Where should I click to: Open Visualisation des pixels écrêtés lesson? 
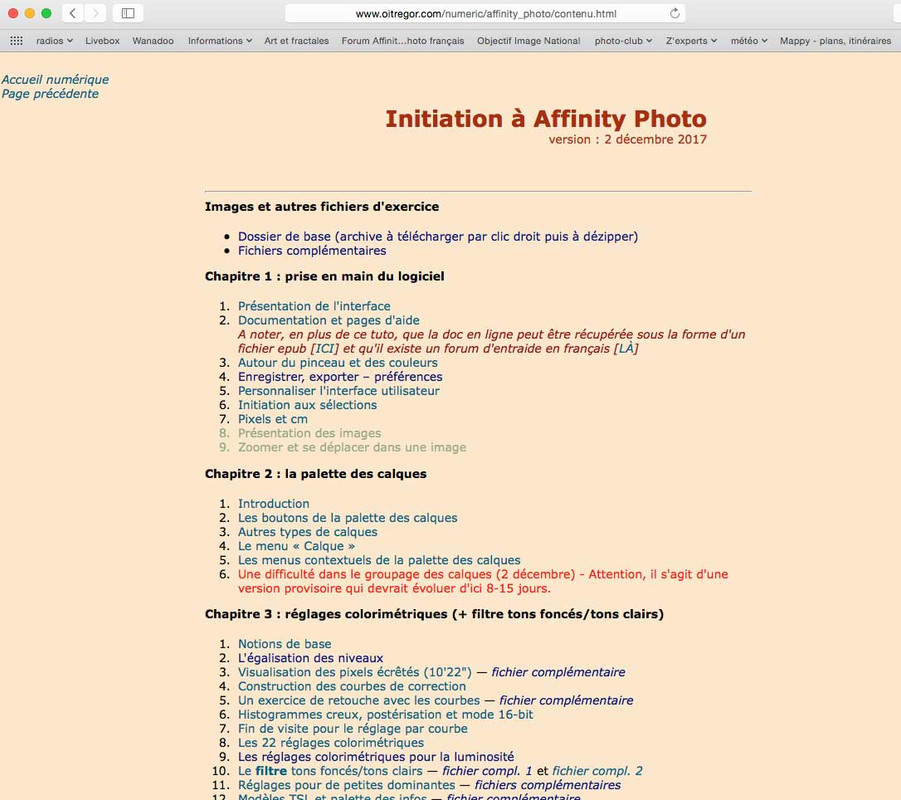click(355, 672)
